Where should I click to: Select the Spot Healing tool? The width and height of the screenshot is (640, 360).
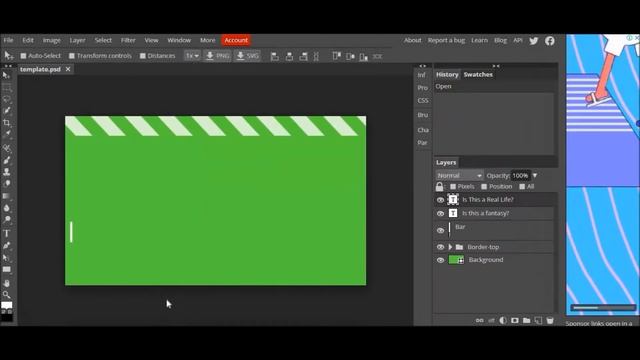coord(6,148)
